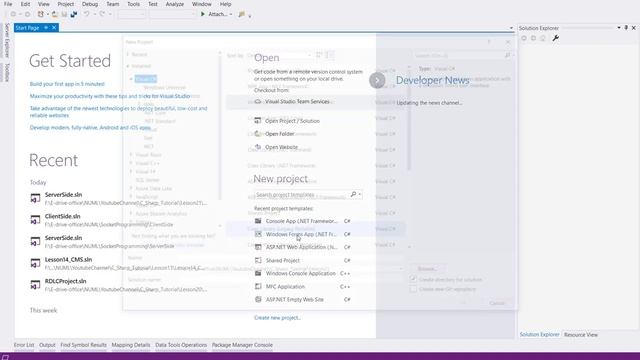Click the New Project toolbar icon
Viewport: 640px width, 360px height.
(x=40, y=14)
